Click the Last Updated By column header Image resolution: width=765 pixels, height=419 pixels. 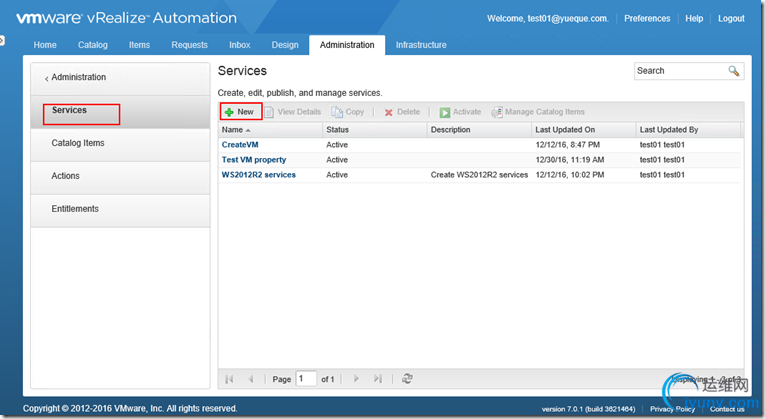688,130
